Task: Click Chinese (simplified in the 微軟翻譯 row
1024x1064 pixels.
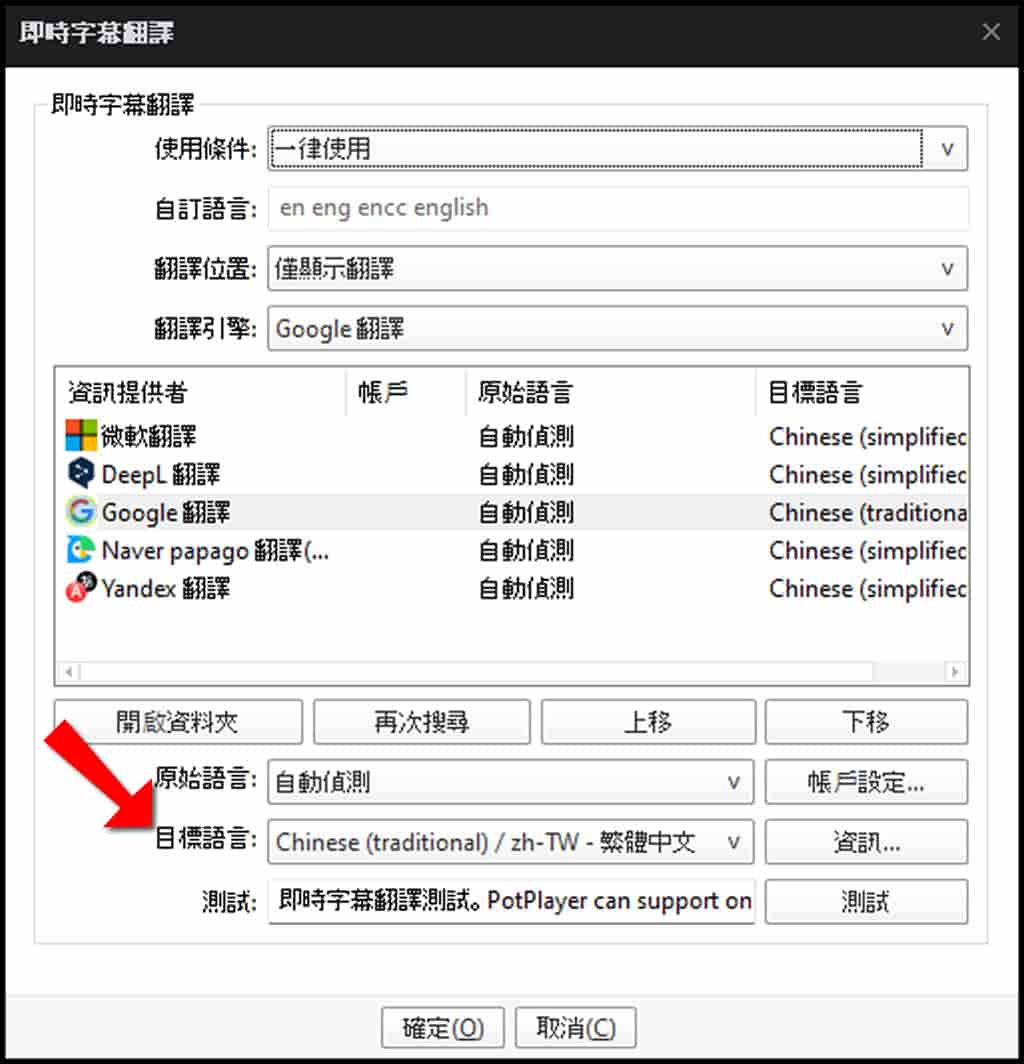Action: [868, 436]
